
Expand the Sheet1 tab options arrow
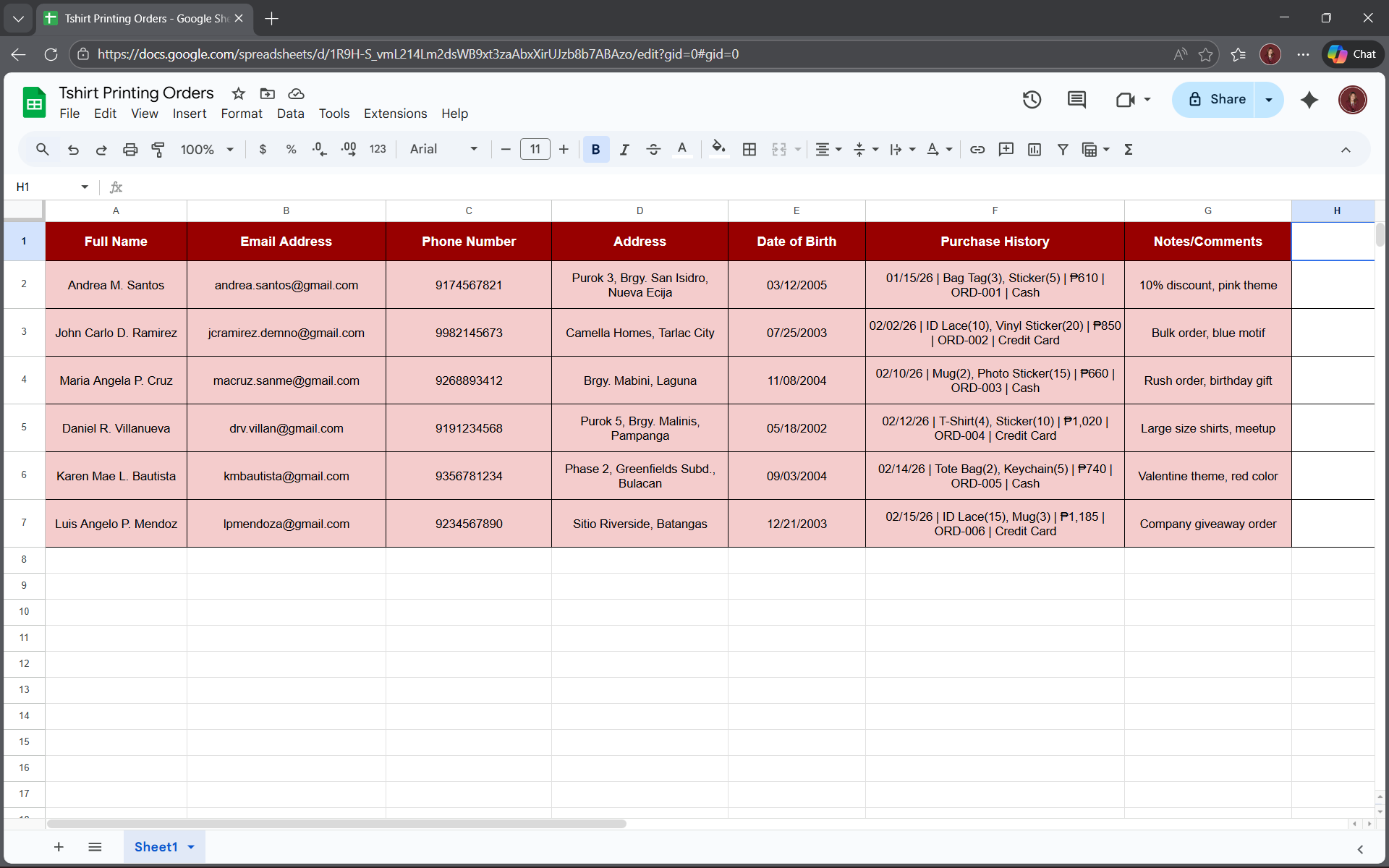[191, 847]
